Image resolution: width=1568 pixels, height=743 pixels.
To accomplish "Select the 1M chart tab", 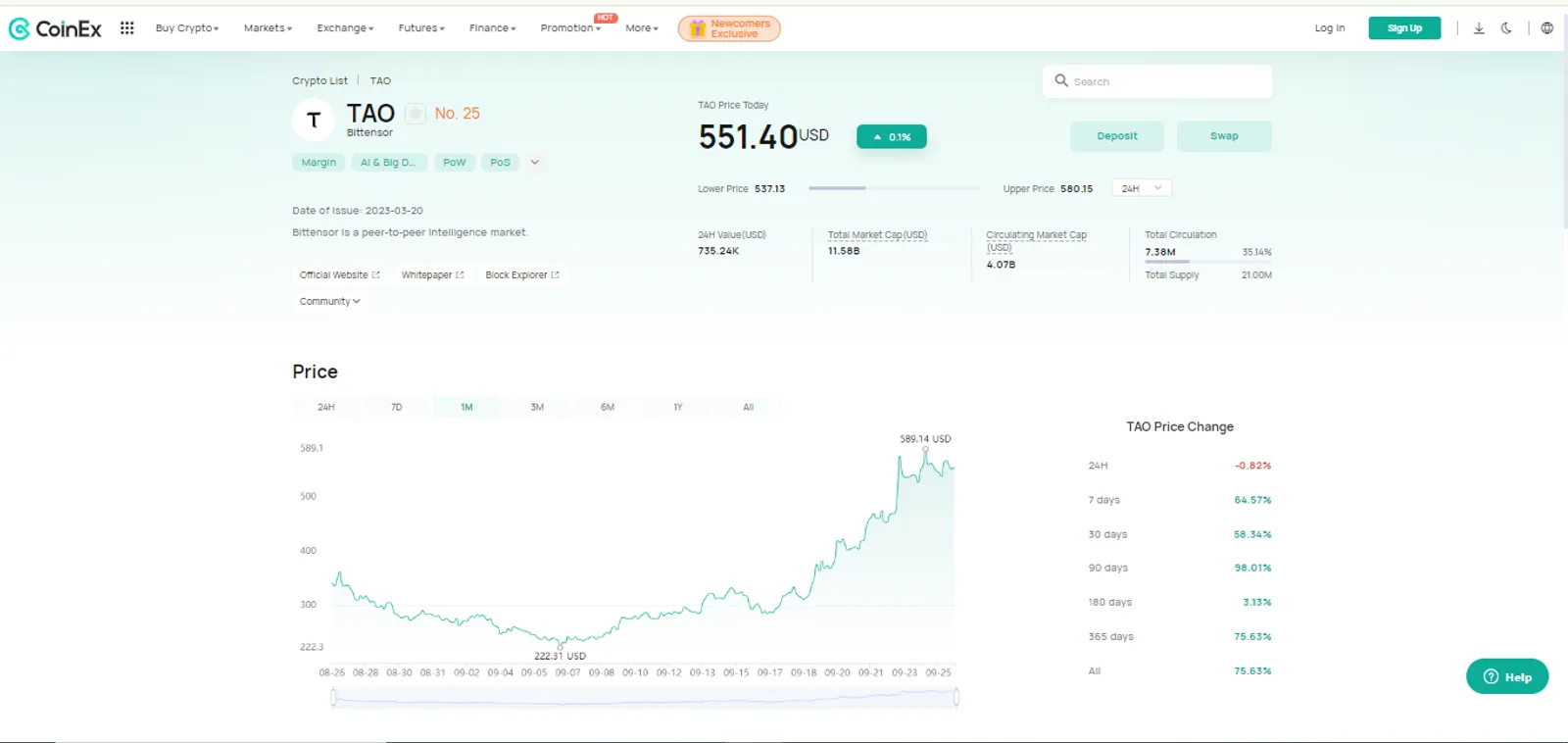I will pyautogui.click(x=466, y=407).
